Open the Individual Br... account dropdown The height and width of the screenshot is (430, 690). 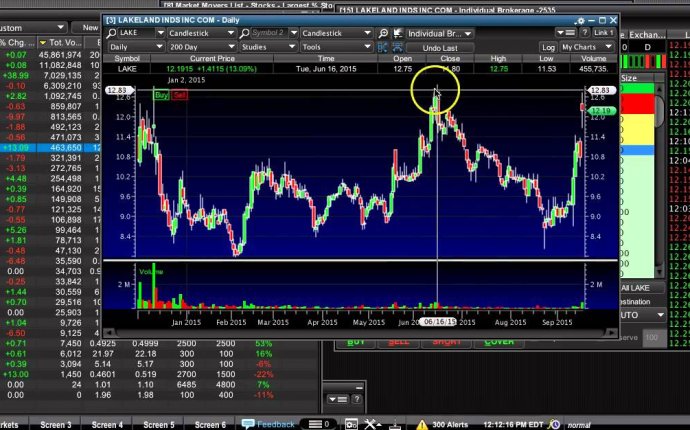coord(440,33)
